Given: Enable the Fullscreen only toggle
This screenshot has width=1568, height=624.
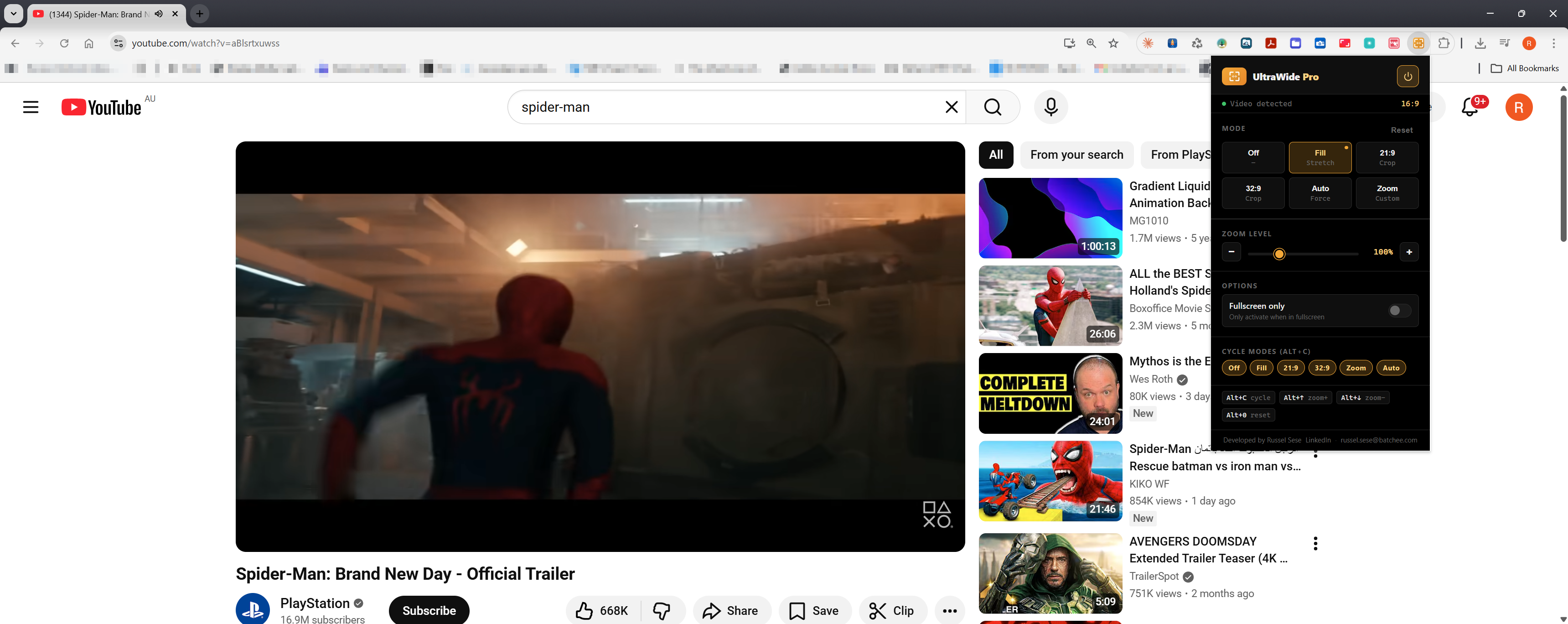Looking at the screenshot, I should point(1398,311).
